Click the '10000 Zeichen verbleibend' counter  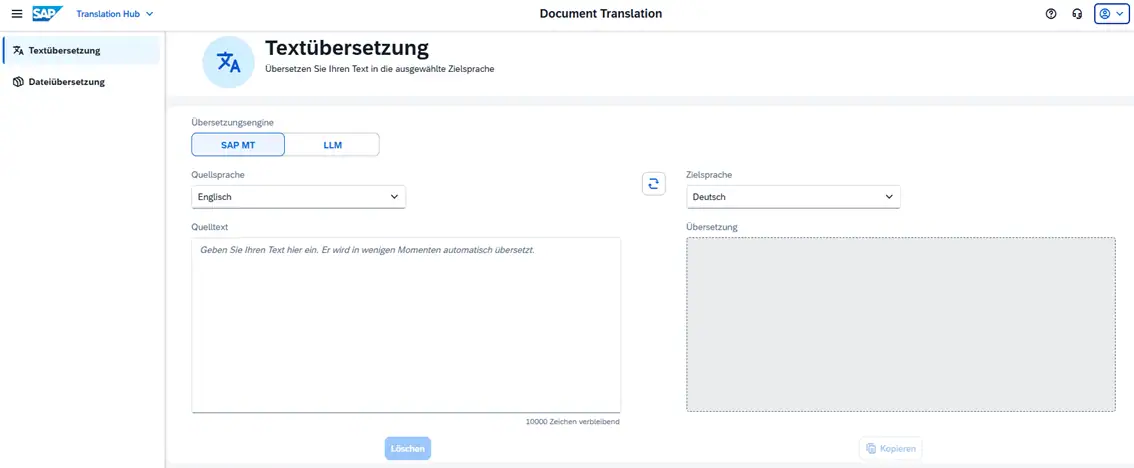(573, 422)
